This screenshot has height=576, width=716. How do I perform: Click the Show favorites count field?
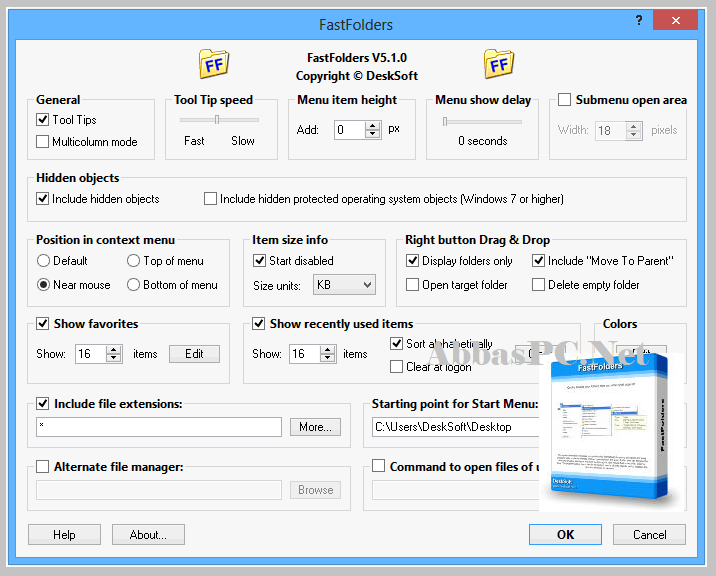[91, 354]
